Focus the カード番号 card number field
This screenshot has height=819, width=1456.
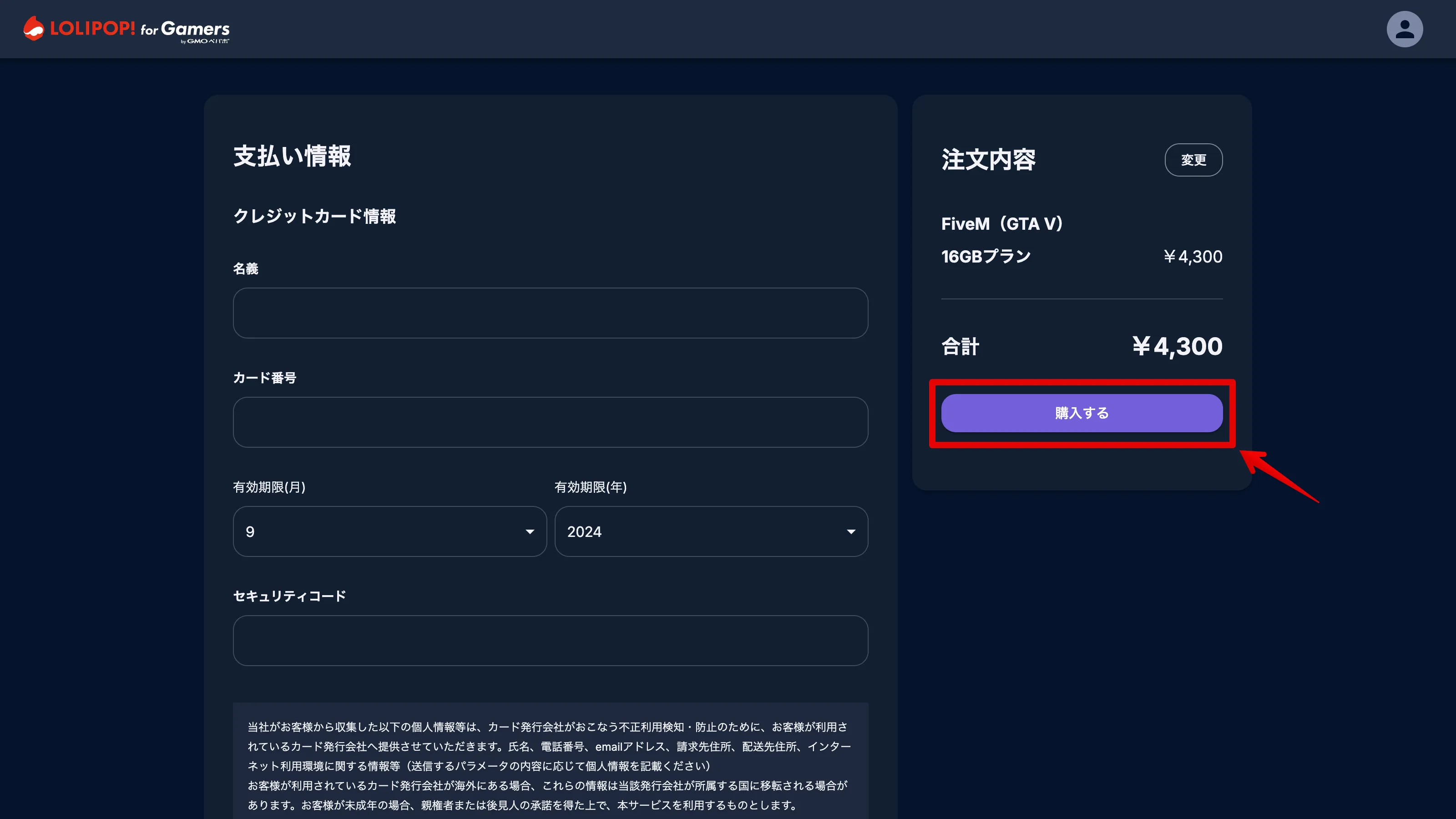(x=550, y=422)
